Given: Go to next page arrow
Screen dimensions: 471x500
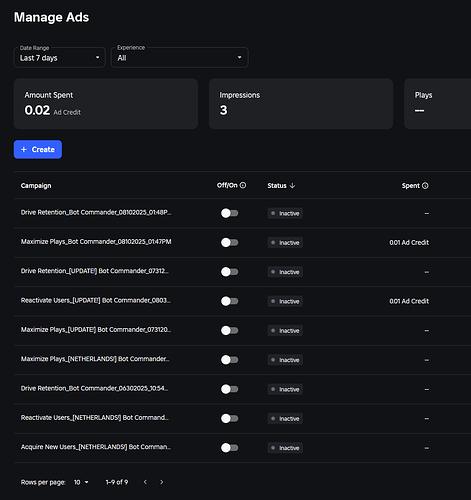Looking at the screenshot, I should point(162,482).
